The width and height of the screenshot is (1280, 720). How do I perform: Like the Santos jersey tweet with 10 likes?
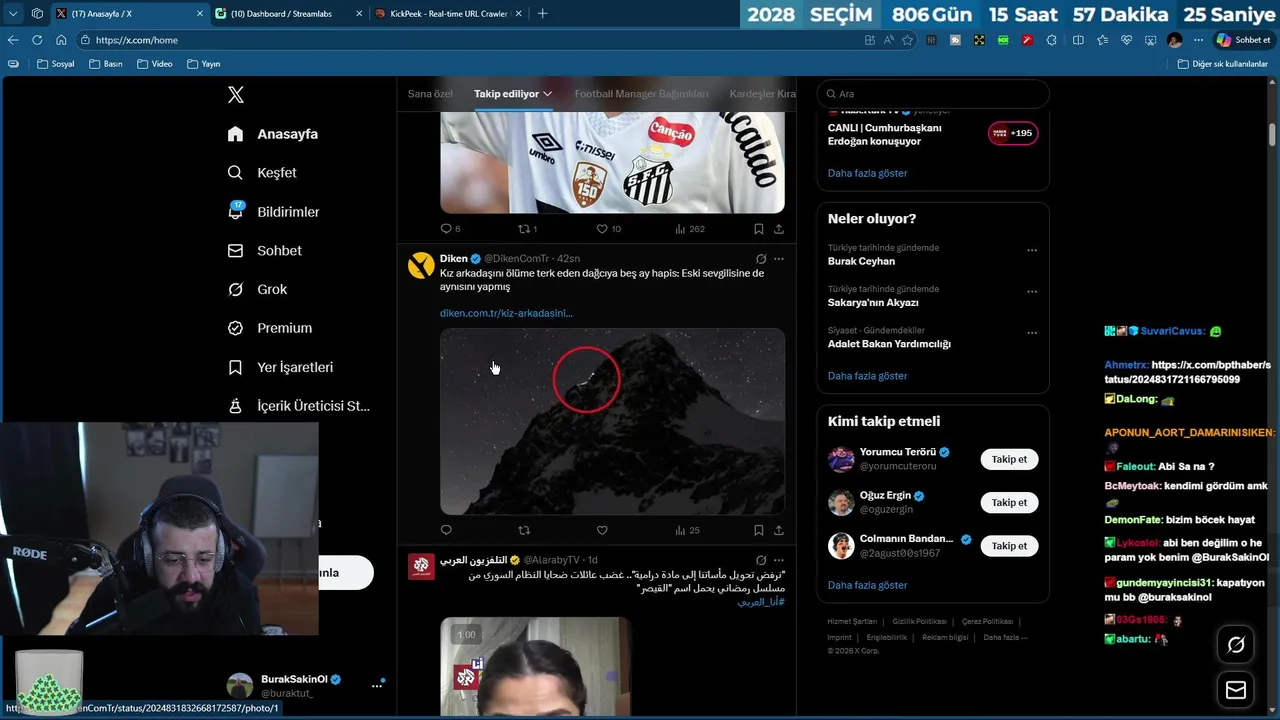(x=608, y=229)
